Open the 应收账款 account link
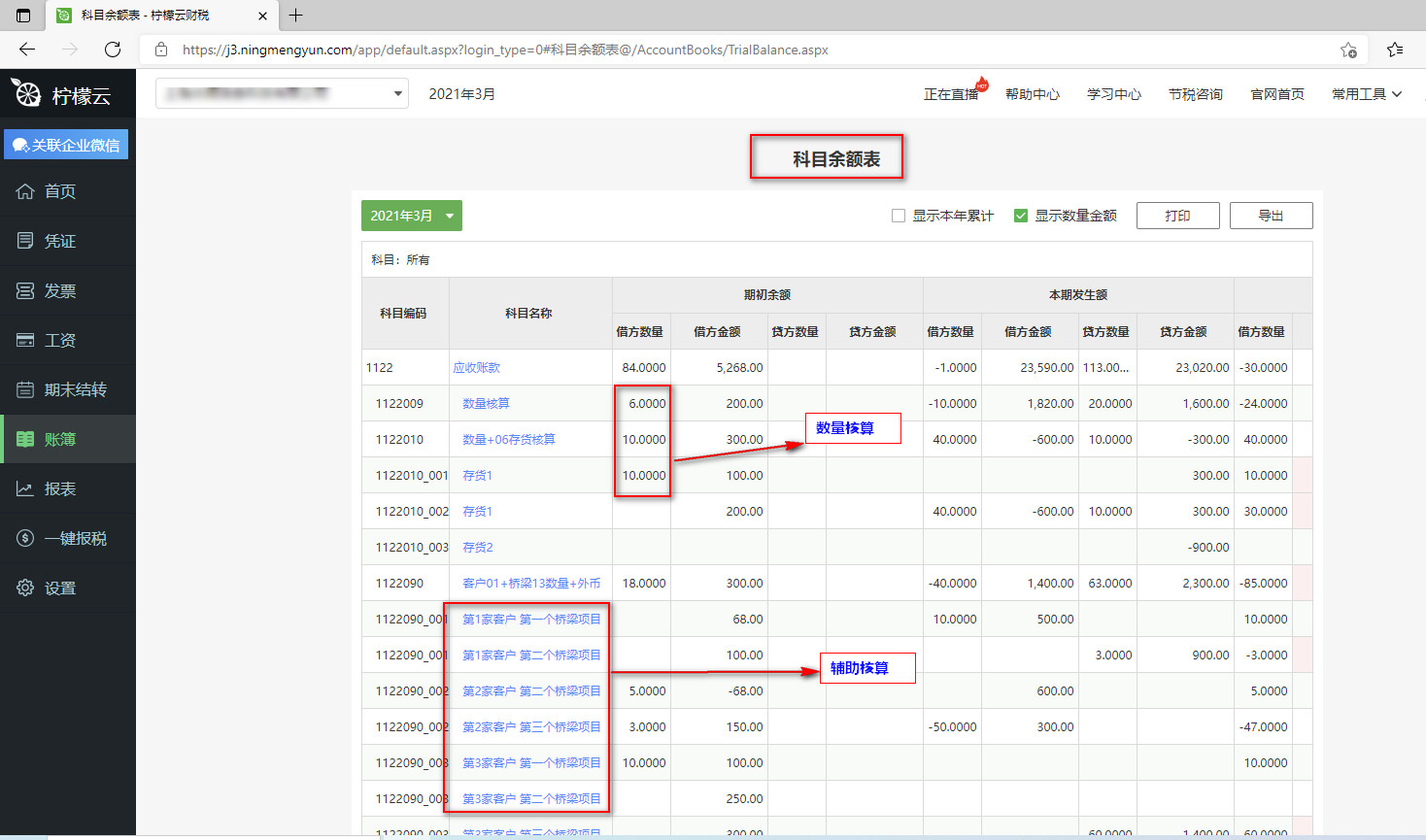Viewport: 1426px width, 840px height. 476,368
